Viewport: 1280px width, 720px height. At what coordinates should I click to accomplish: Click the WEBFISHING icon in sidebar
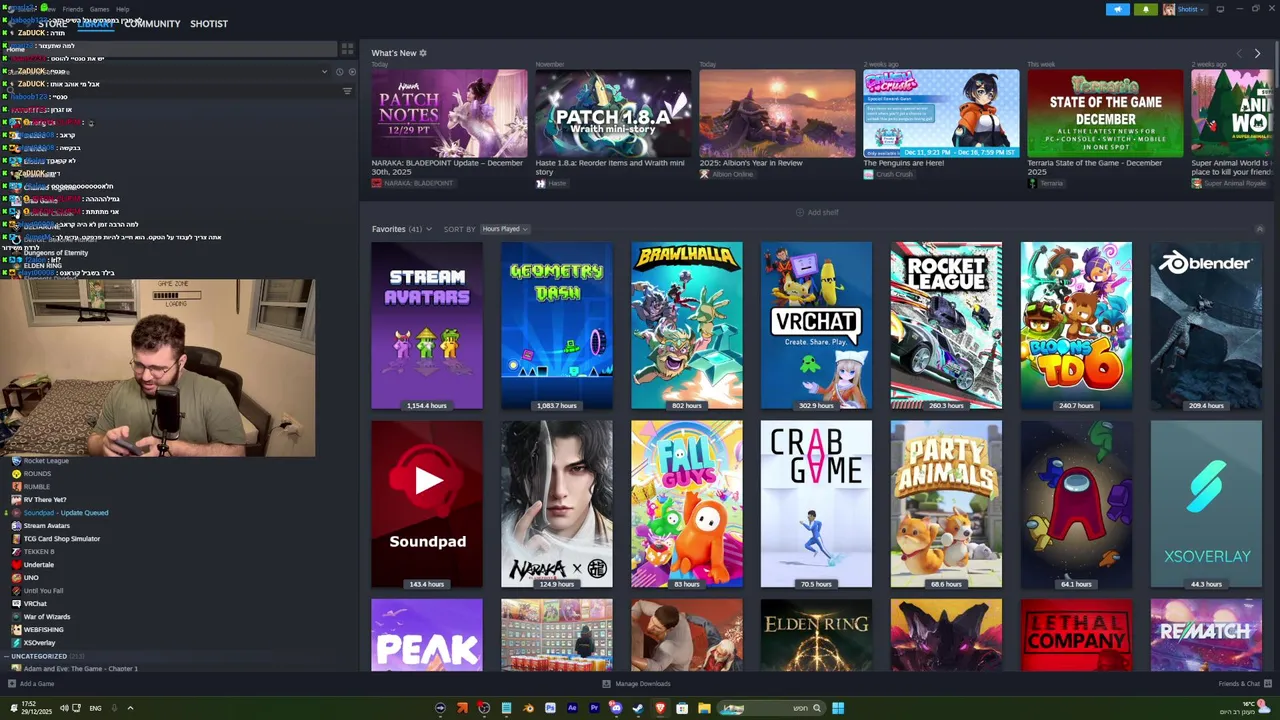[x=16, y=630]
